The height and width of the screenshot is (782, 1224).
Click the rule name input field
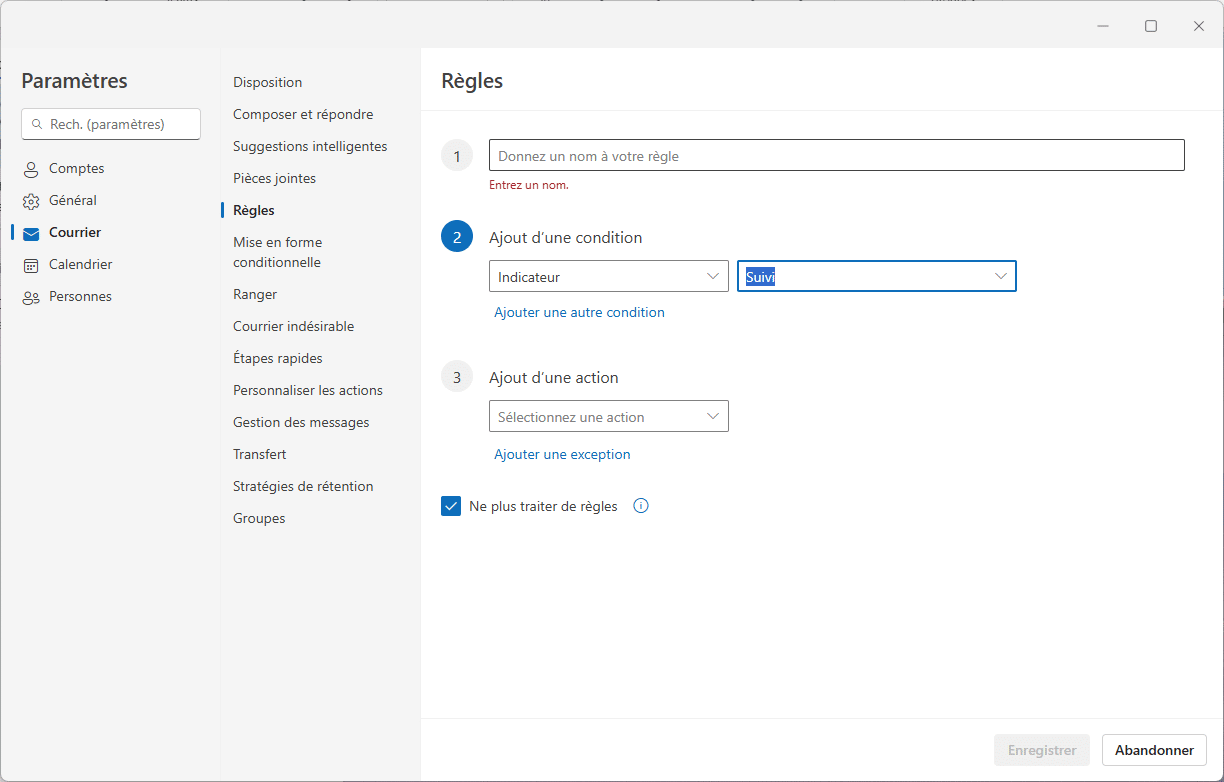click(836, 156)
